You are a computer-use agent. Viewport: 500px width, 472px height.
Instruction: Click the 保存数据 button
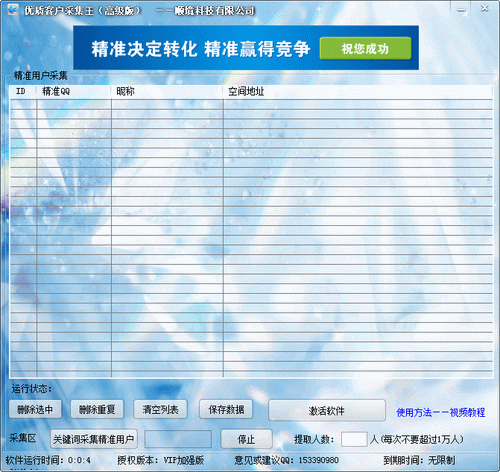click(x=226, y=409)
